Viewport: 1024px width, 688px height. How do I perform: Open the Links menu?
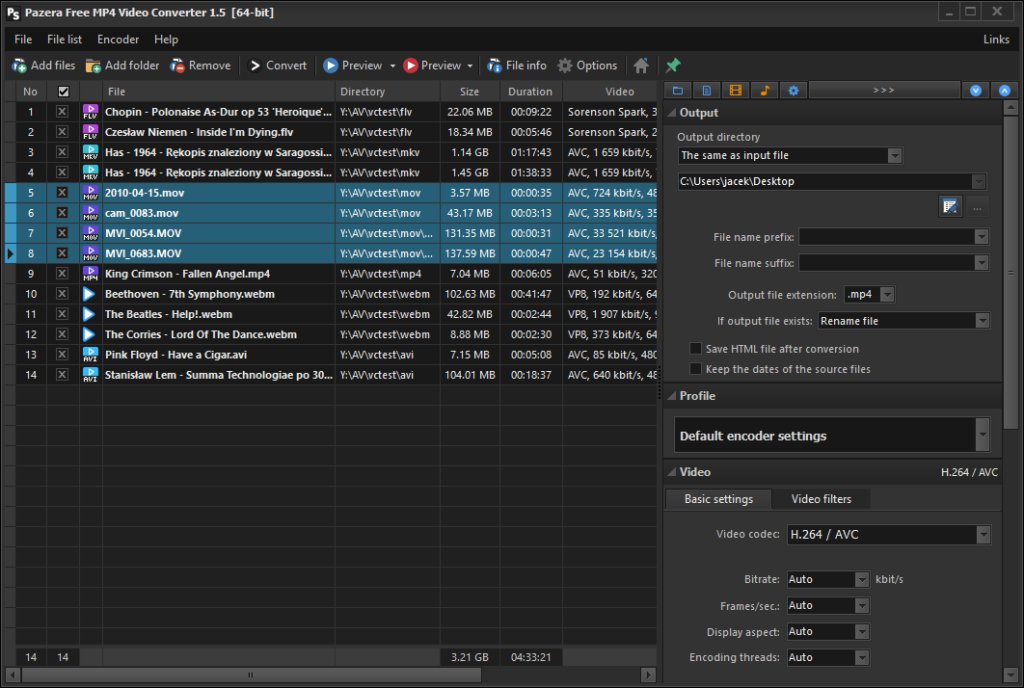pos(996,39)
